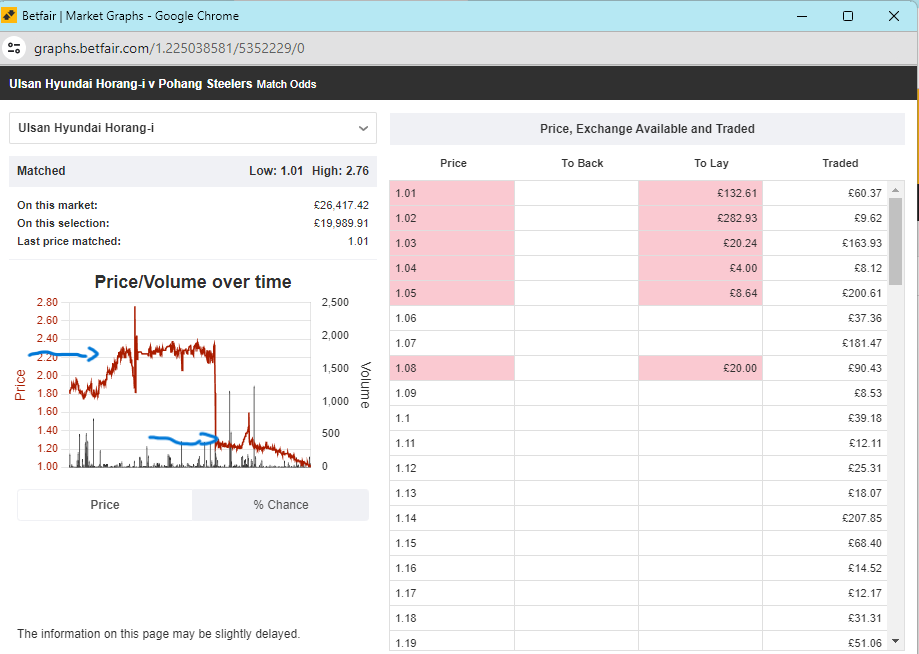Click the £19,989.91 selection matched amount
This screenshot has height=654, width=919.
point(341,223)
